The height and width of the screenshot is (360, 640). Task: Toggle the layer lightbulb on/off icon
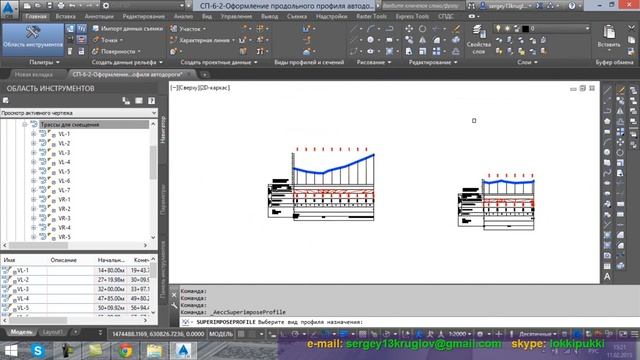[498, 29]
